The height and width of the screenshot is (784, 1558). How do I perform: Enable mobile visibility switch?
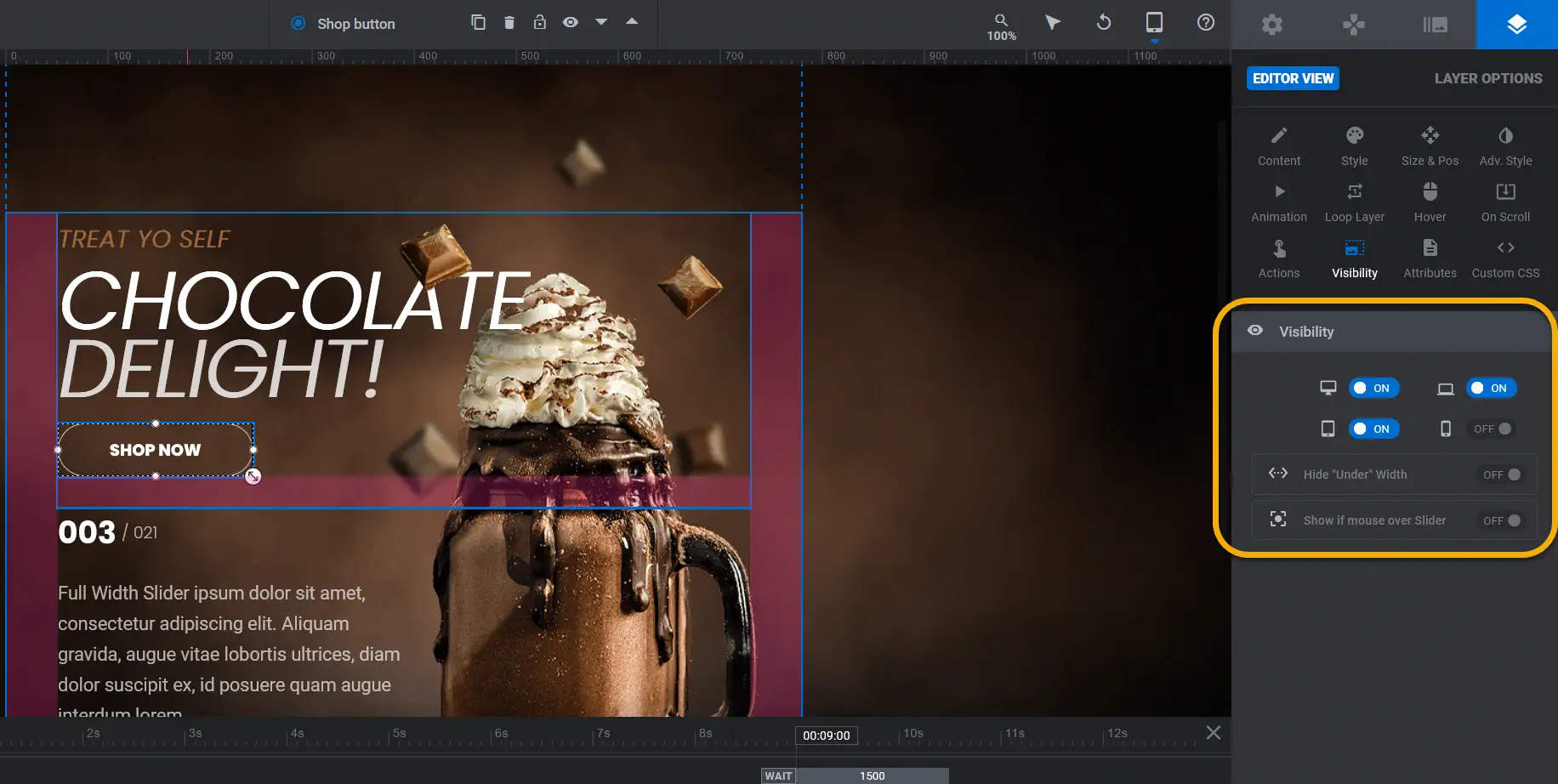coord(1491,429)
